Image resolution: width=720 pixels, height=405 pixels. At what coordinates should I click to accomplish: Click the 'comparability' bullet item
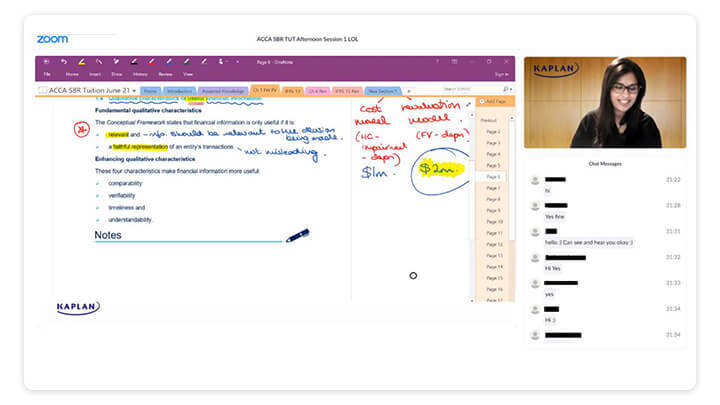click(125, 183)
